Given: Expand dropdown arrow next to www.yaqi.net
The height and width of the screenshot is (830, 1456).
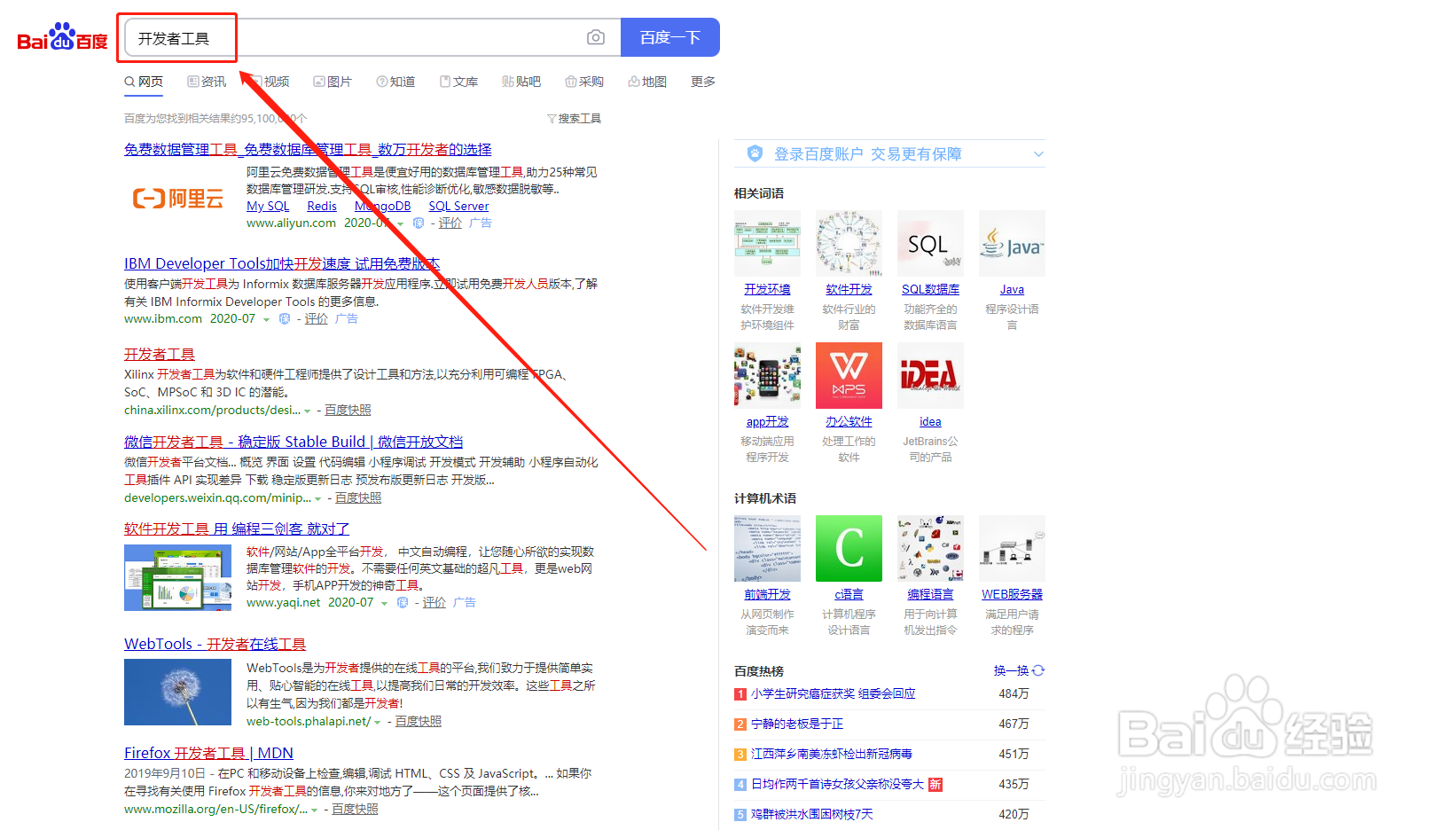Looking at the screenshot, I should pos(384,603).
